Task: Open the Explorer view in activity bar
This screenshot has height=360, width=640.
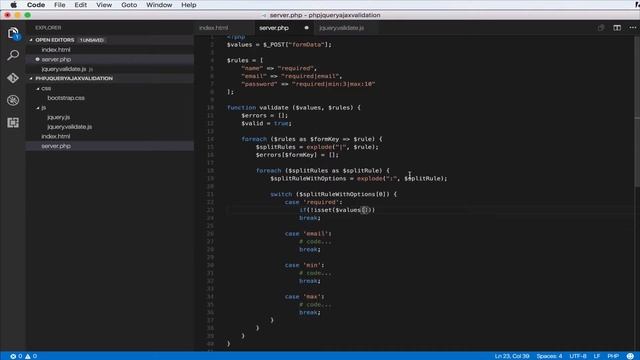Action: 13,33
